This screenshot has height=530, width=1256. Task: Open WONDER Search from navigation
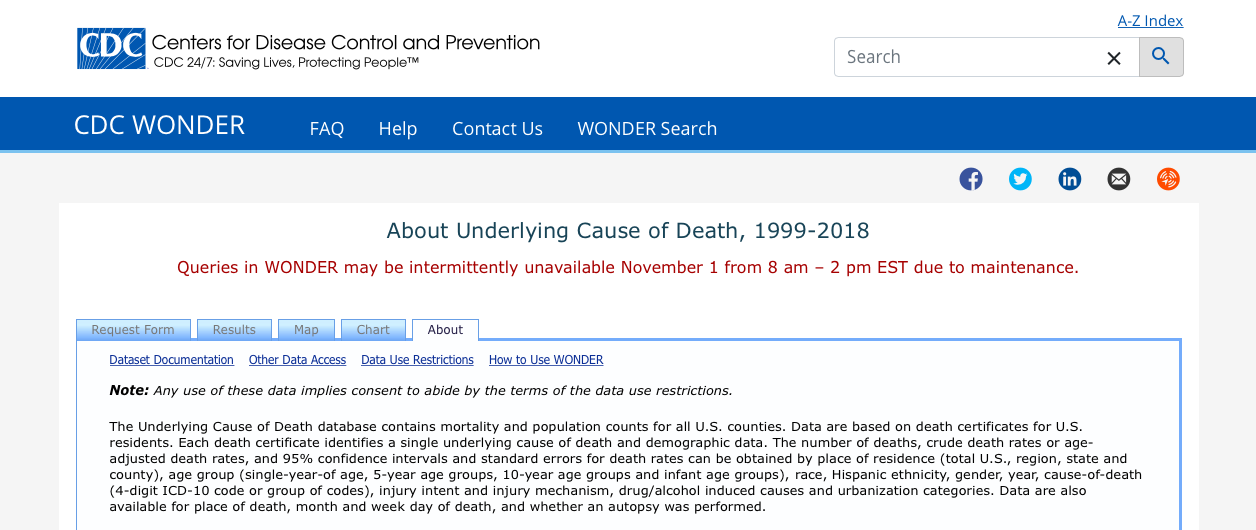click(647, 129)
